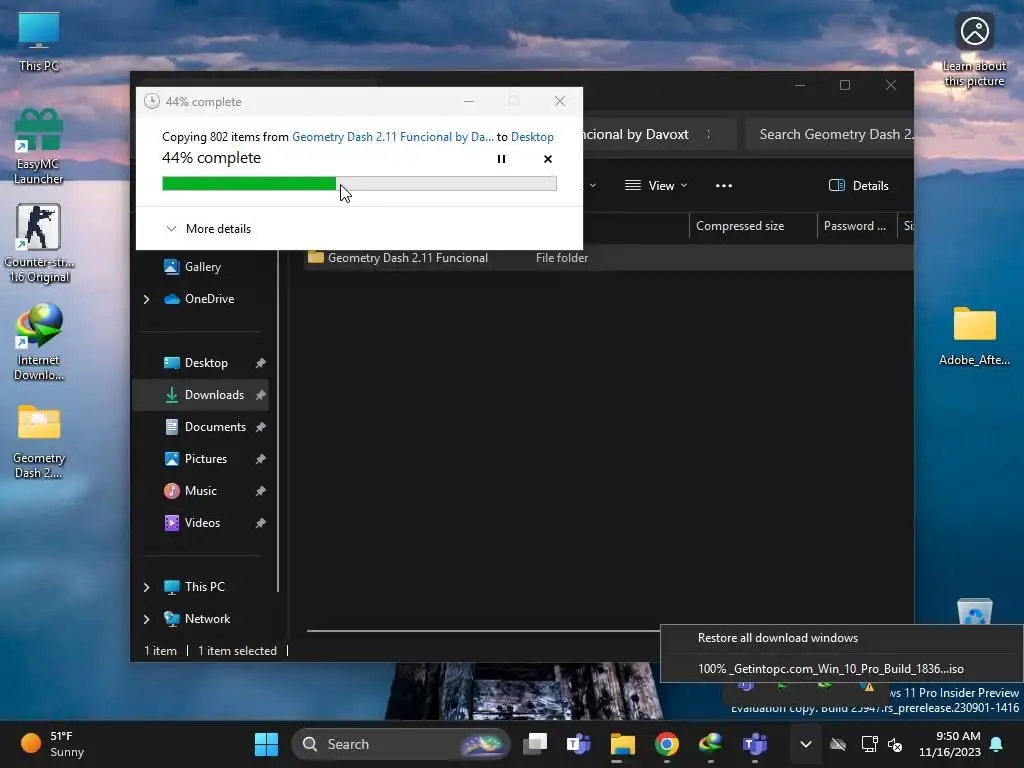Expand the OneDrive tree node

tap(146, 299)
